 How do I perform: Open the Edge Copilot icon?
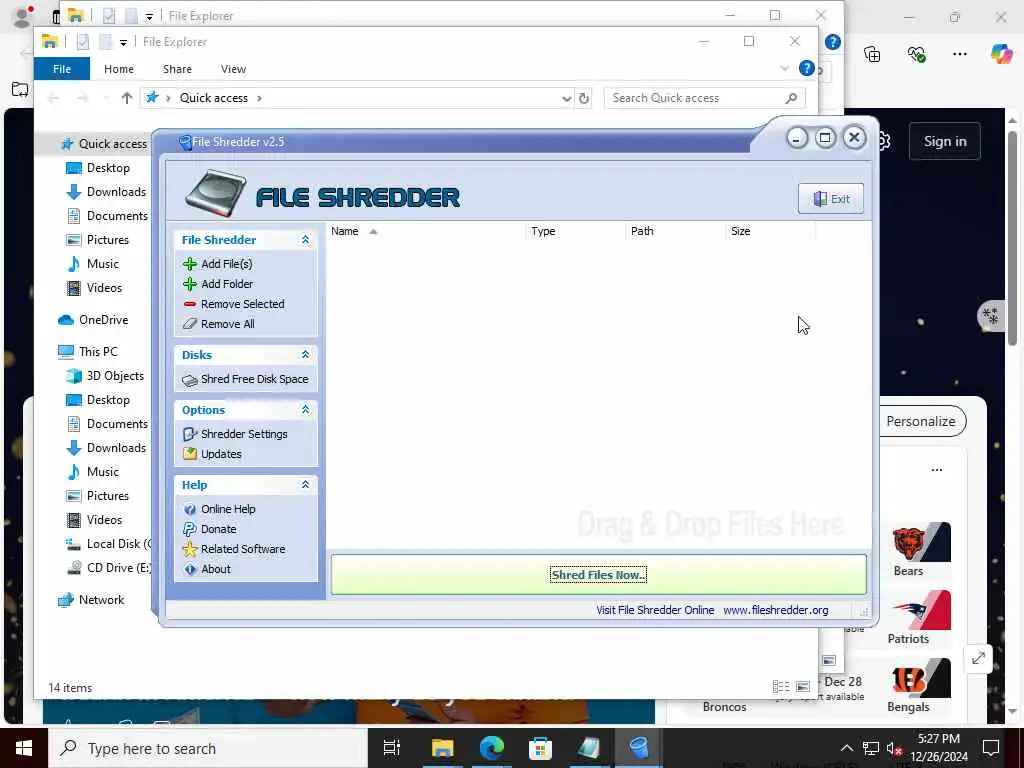pos(1001,54)
